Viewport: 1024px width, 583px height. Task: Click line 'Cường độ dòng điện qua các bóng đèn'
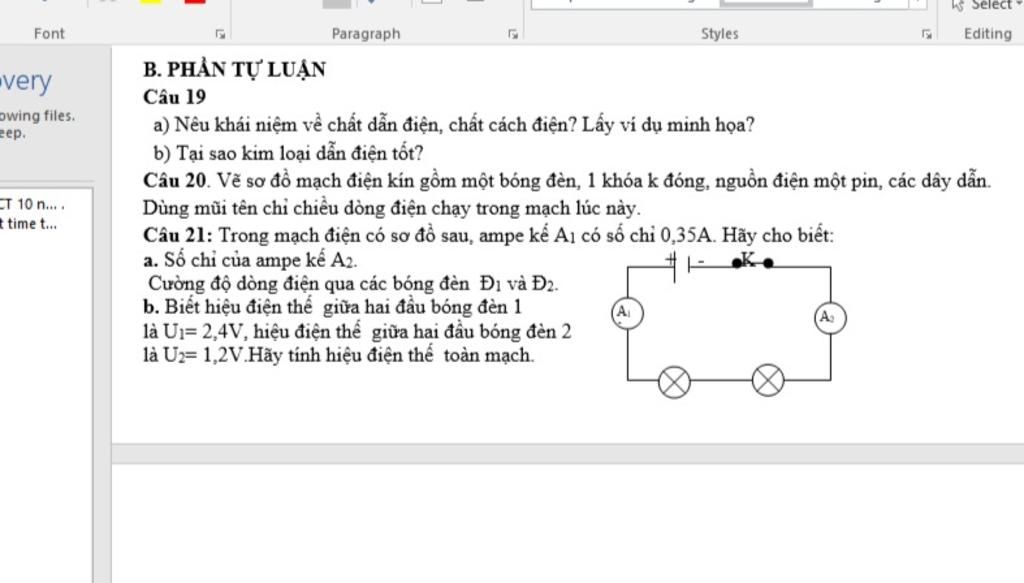point(353,284)
